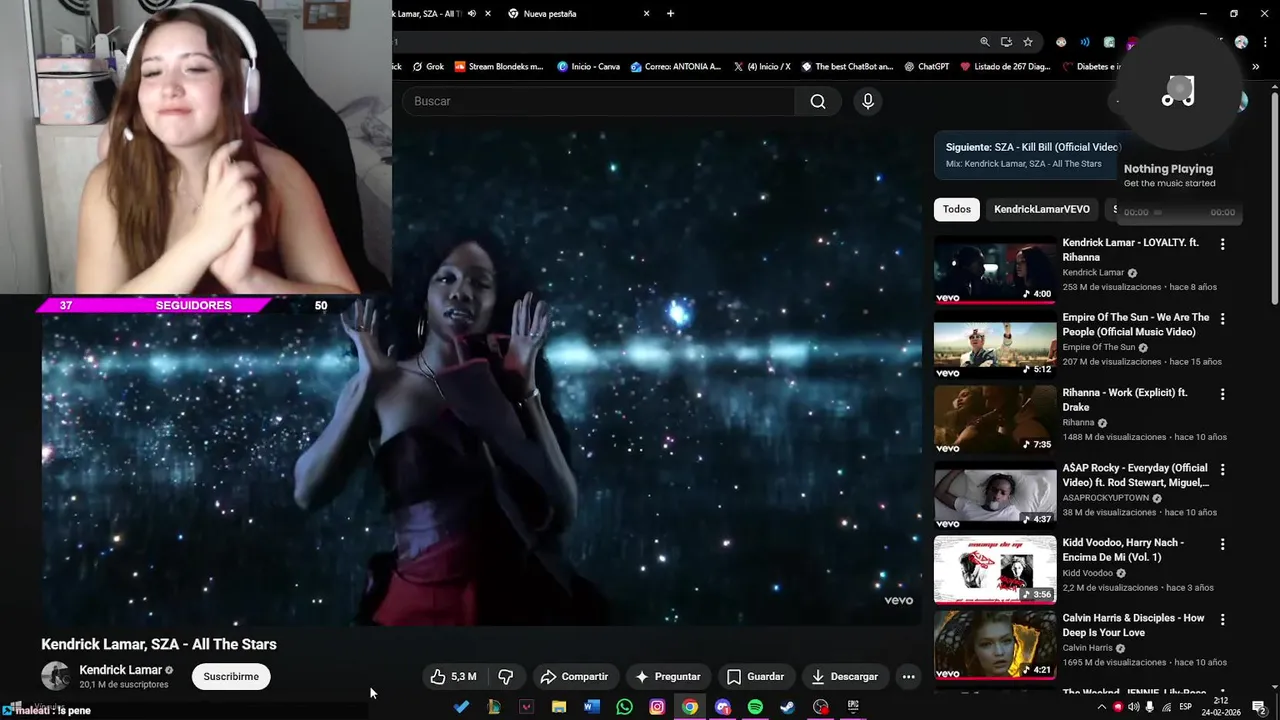The image size is (1280, 720).
Task: Open the (4) Inicio / X bookmark
Action: tap(761, 67)
